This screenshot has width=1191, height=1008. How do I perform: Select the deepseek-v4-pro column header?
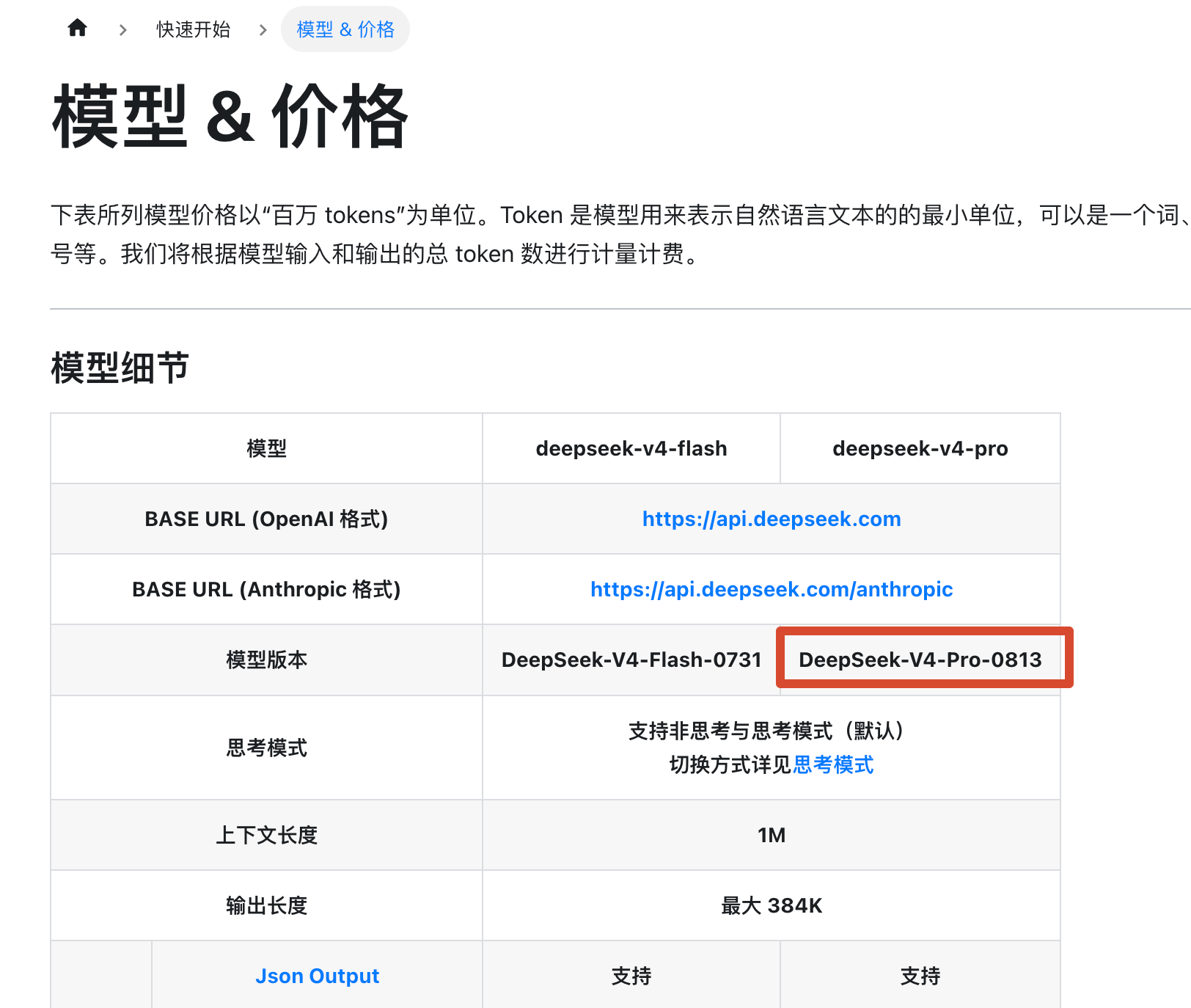click(920, 448)
